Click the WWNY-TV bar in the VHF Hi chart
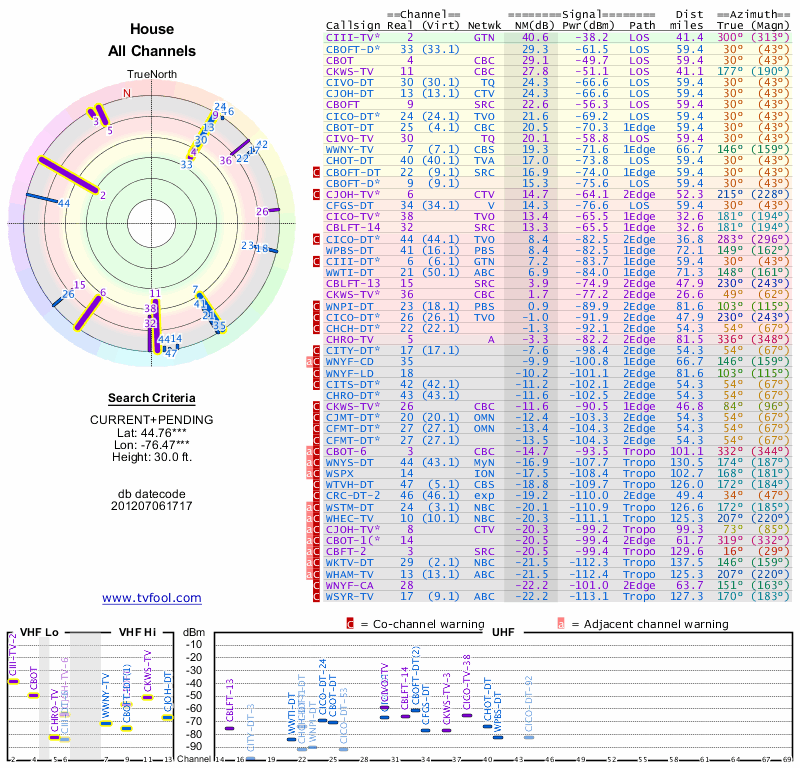 [106, 722]
